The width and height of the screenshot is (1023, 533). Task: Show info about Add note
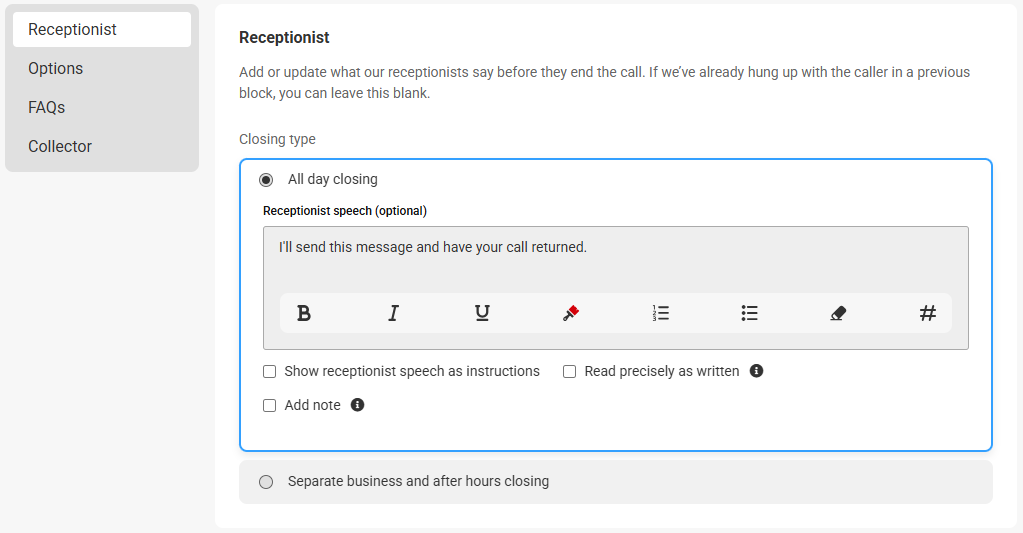[x=358, y=404]
